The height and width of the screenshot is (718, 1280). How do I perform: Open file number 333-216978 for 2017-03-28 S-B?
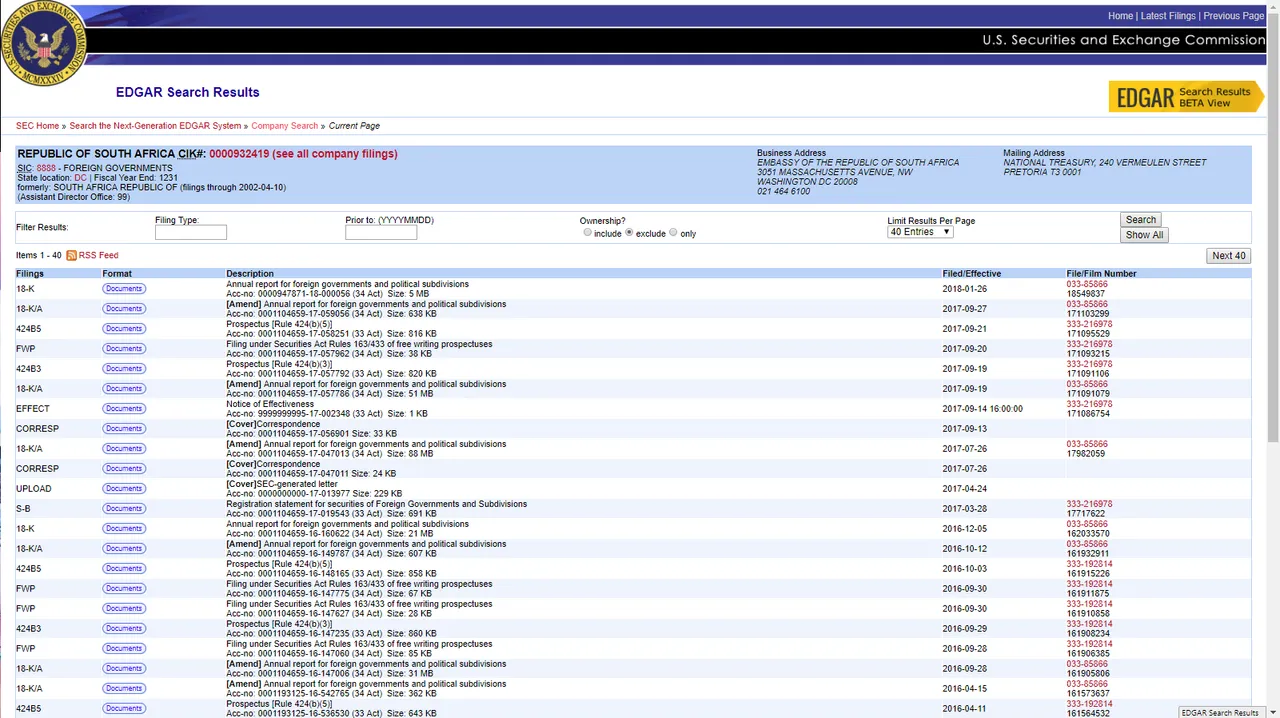(x=1089, y=504)
